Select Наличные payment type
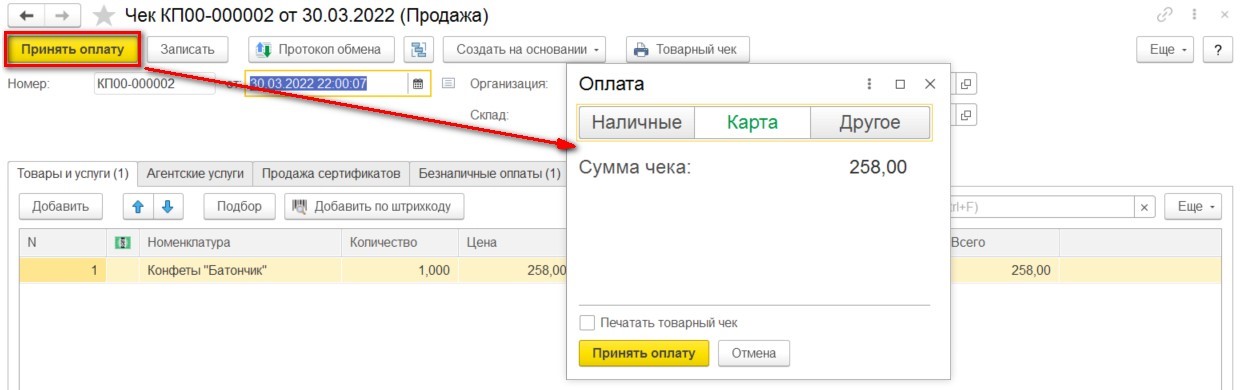1247x390 pixels. click(637, 123)
